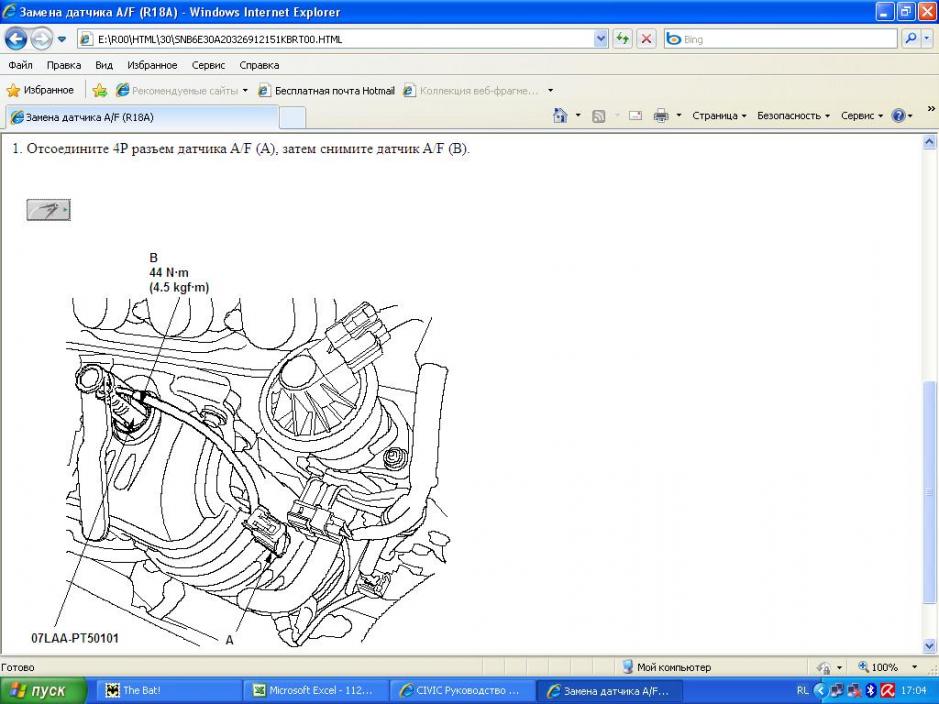Click the Bing search magnifier icon
This screenshot has width=939, height=704.
[x=911, y=39]
